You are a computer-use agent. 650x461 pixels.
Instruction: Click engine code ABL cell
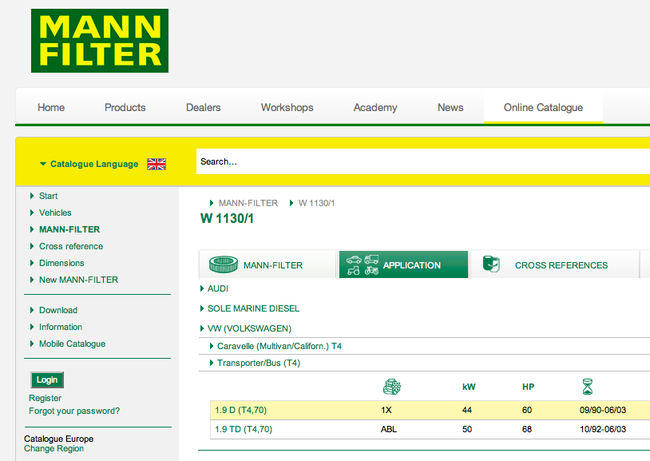389,429
